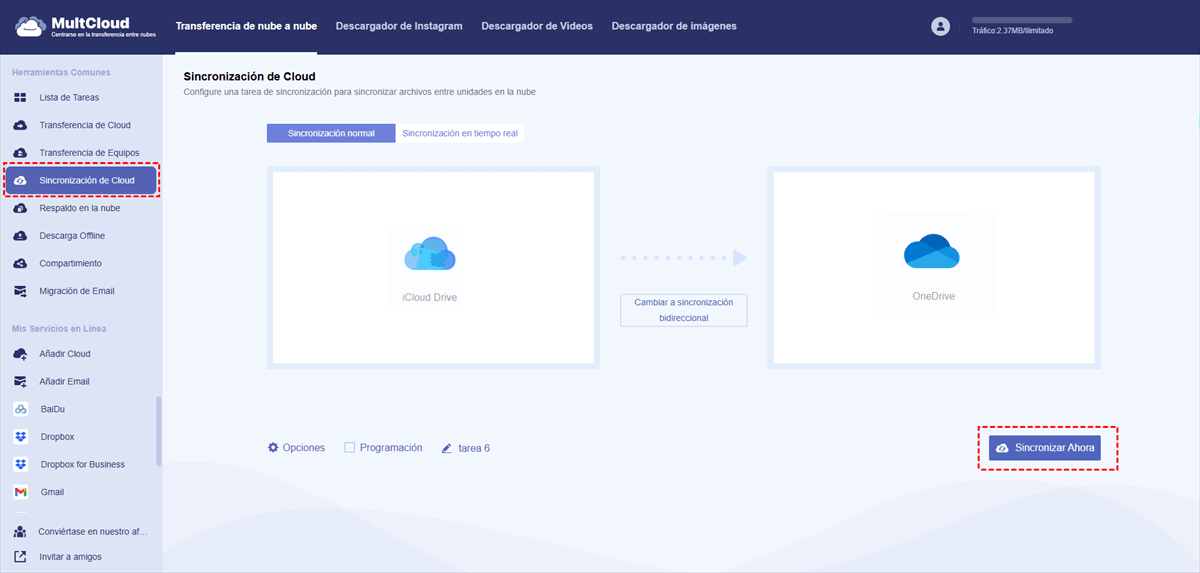Click the Tráfico:2.37MB/Ilimitado text

click(1012, 31)
